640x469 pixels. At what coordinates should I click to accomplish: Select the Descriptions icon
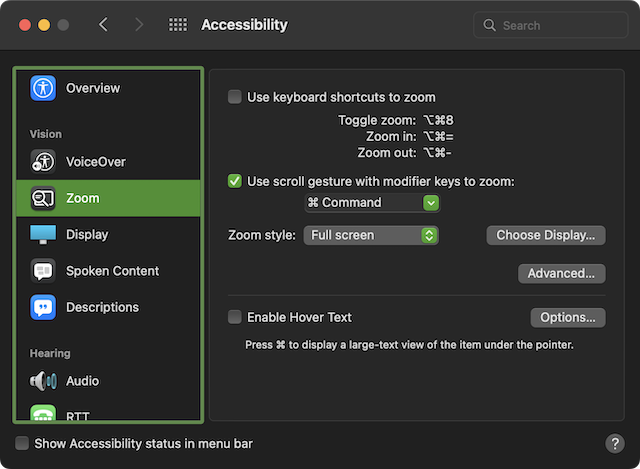pyautogui.click(x=43, y=307)
